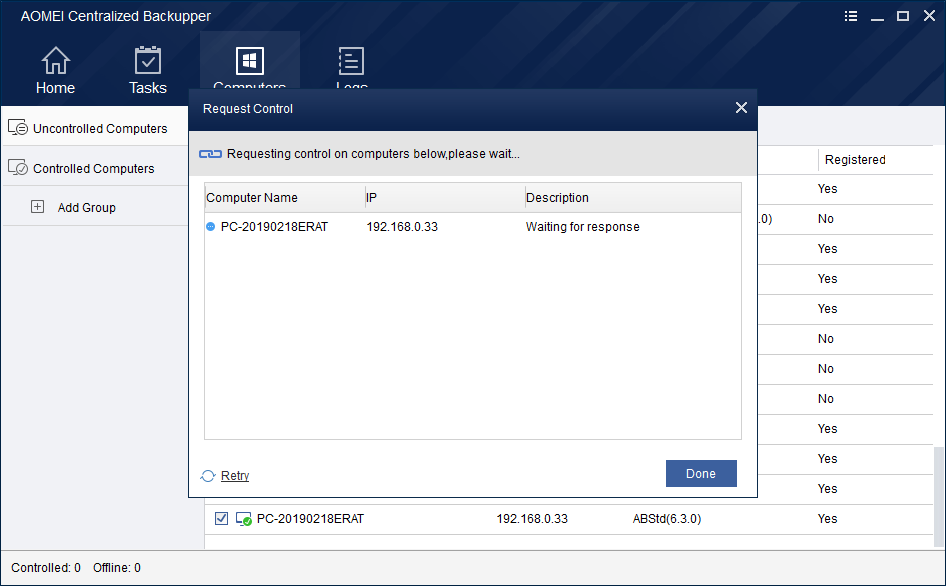Click the Registered column header
946x586 pixels.
(855, 160)
